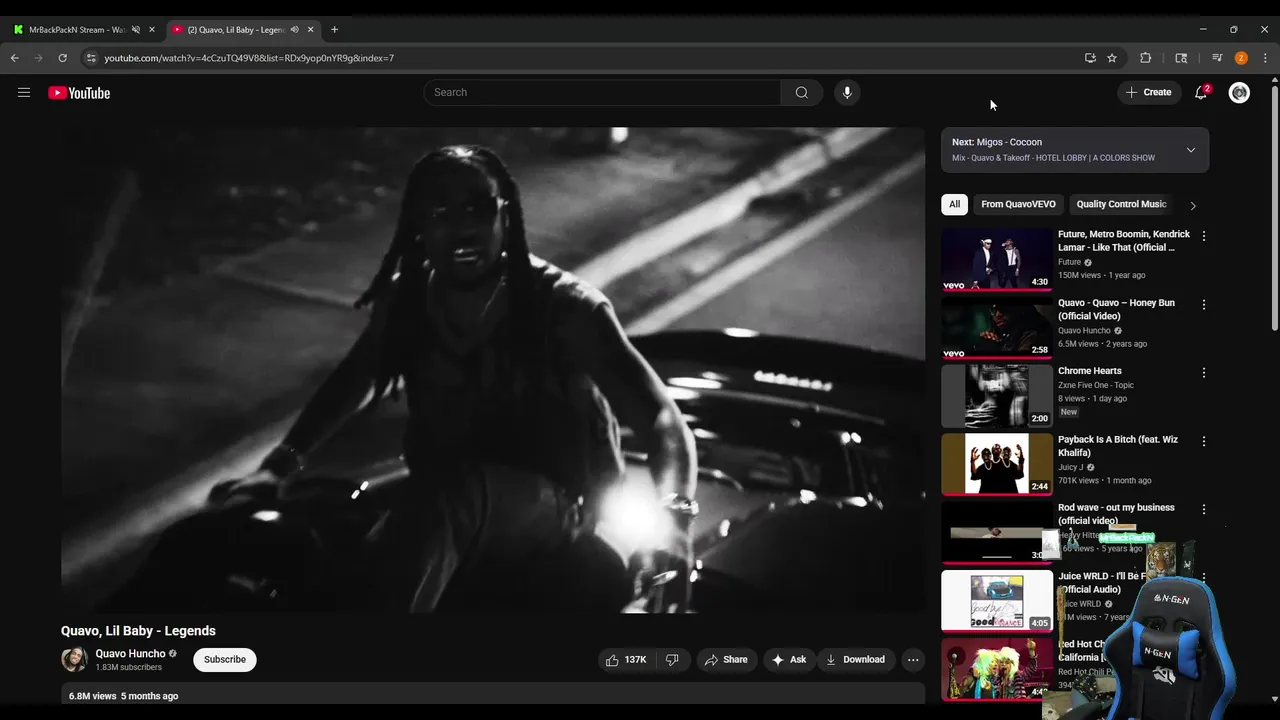Show more filter chips with right arrow

(x=1192, y=205)
